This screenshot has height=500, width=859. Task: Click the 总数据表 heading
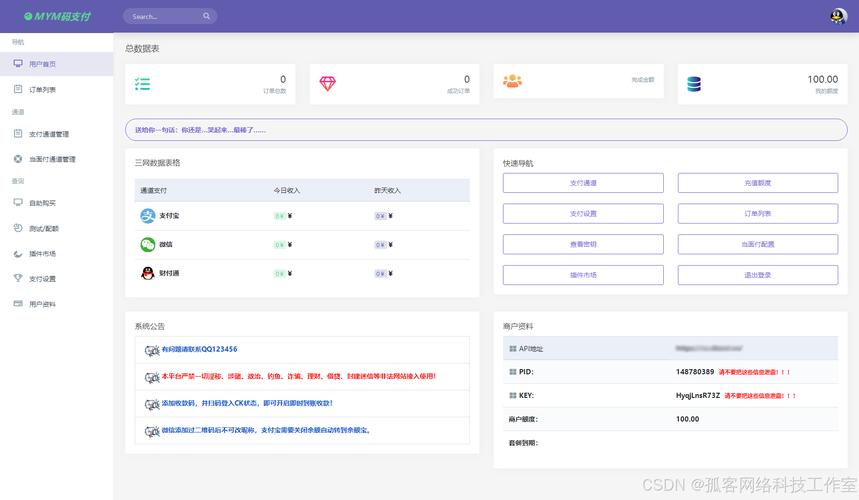pos(142,49)
